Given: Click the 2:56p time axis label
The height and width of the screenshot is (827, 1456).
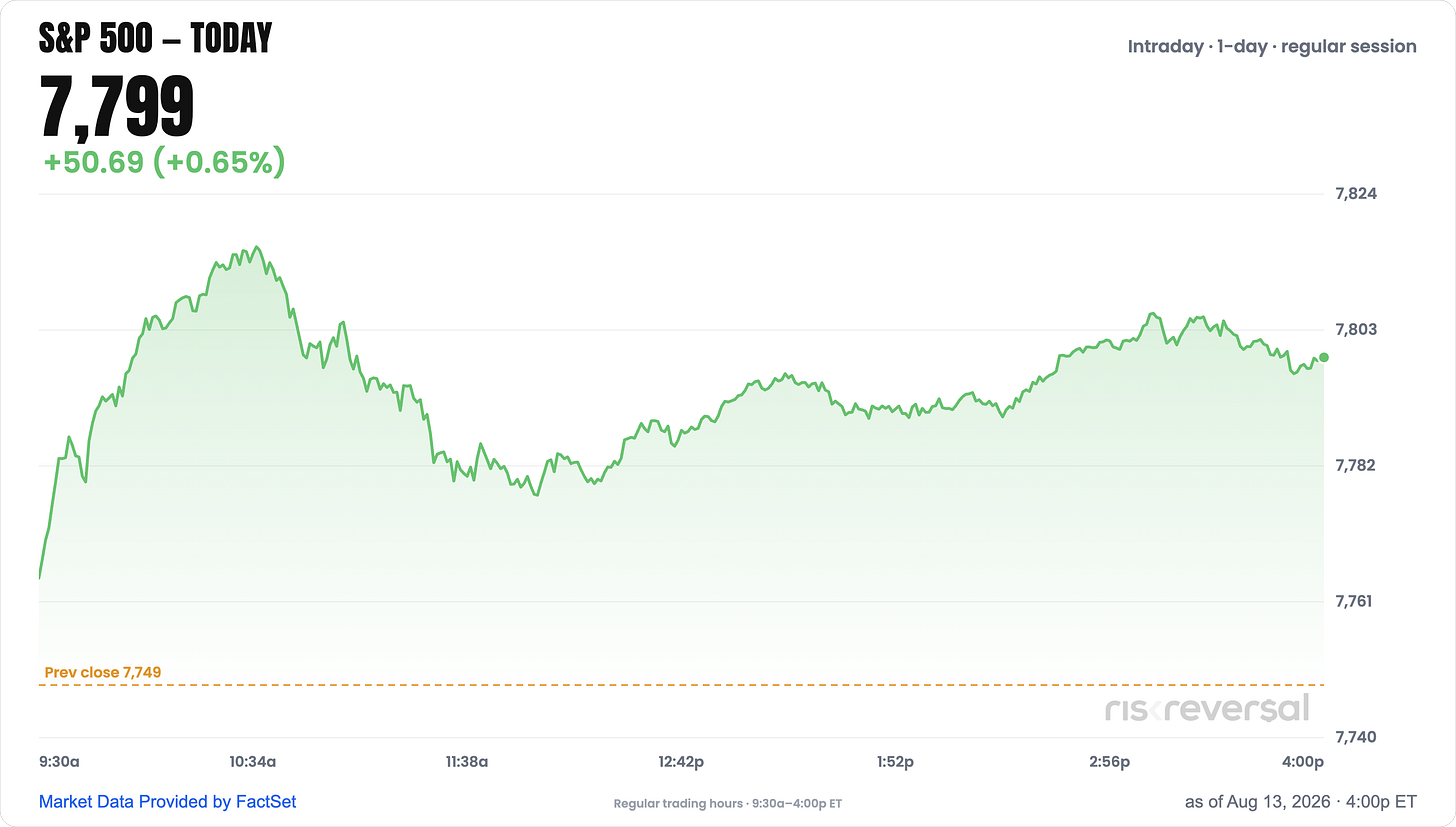Looking at the screenshot, I should click(1109, 761).
